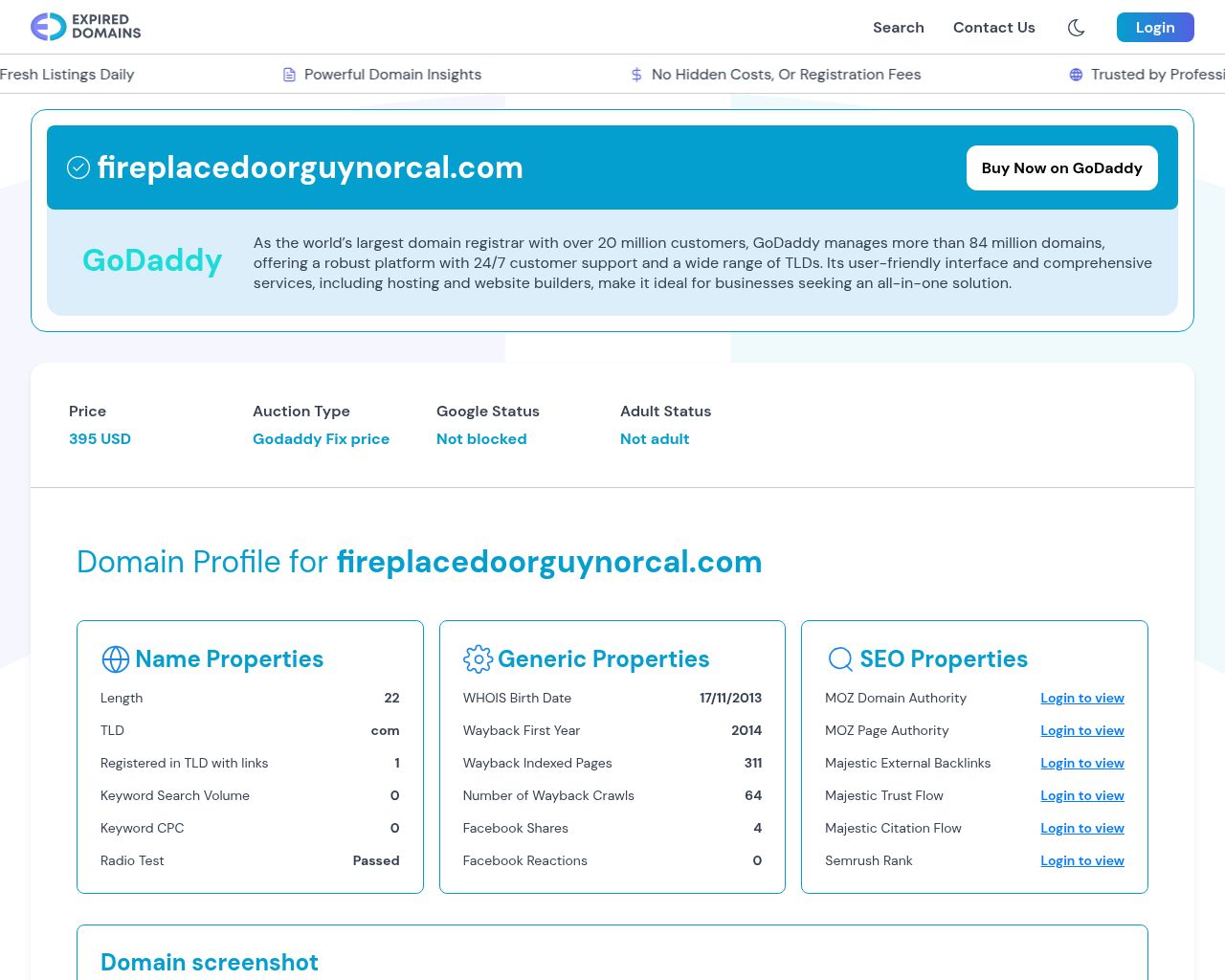
Task: Click Login to view for MOZ Page Authority
Action: tap(1081, 731)
